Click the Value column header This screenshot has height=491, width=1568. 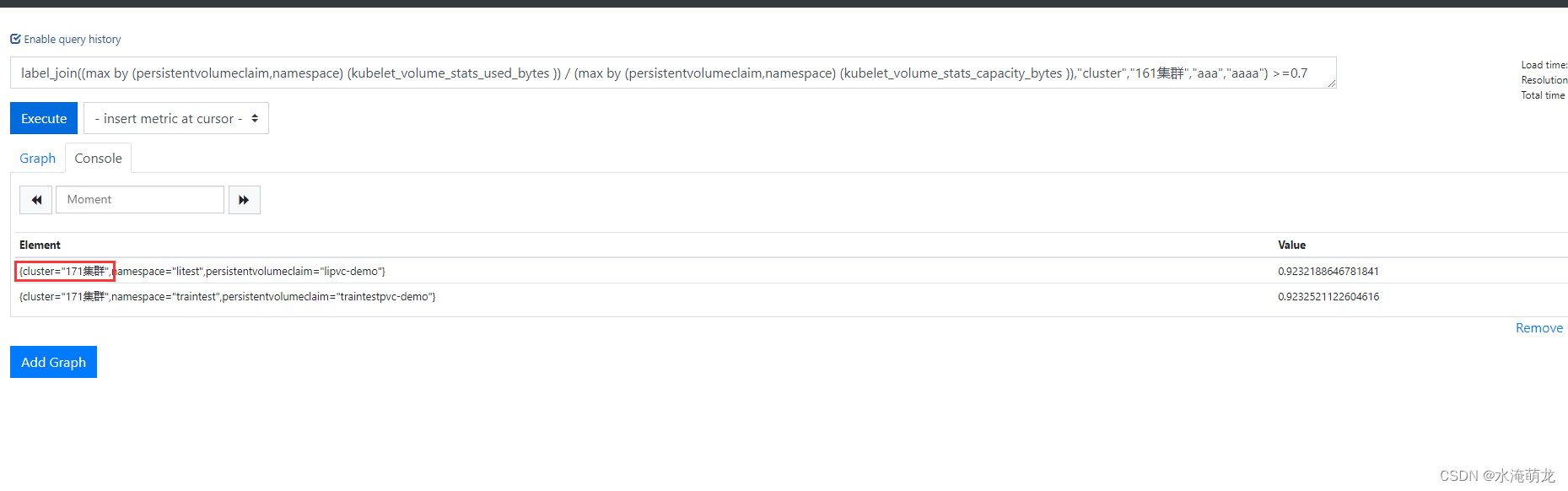[1291, 245]
